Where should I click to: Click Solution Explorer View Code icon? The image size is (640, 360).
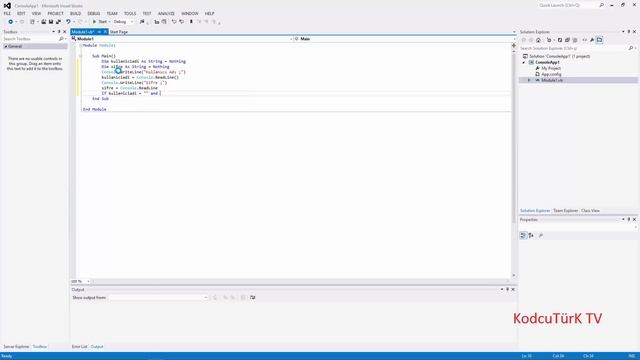584,40
